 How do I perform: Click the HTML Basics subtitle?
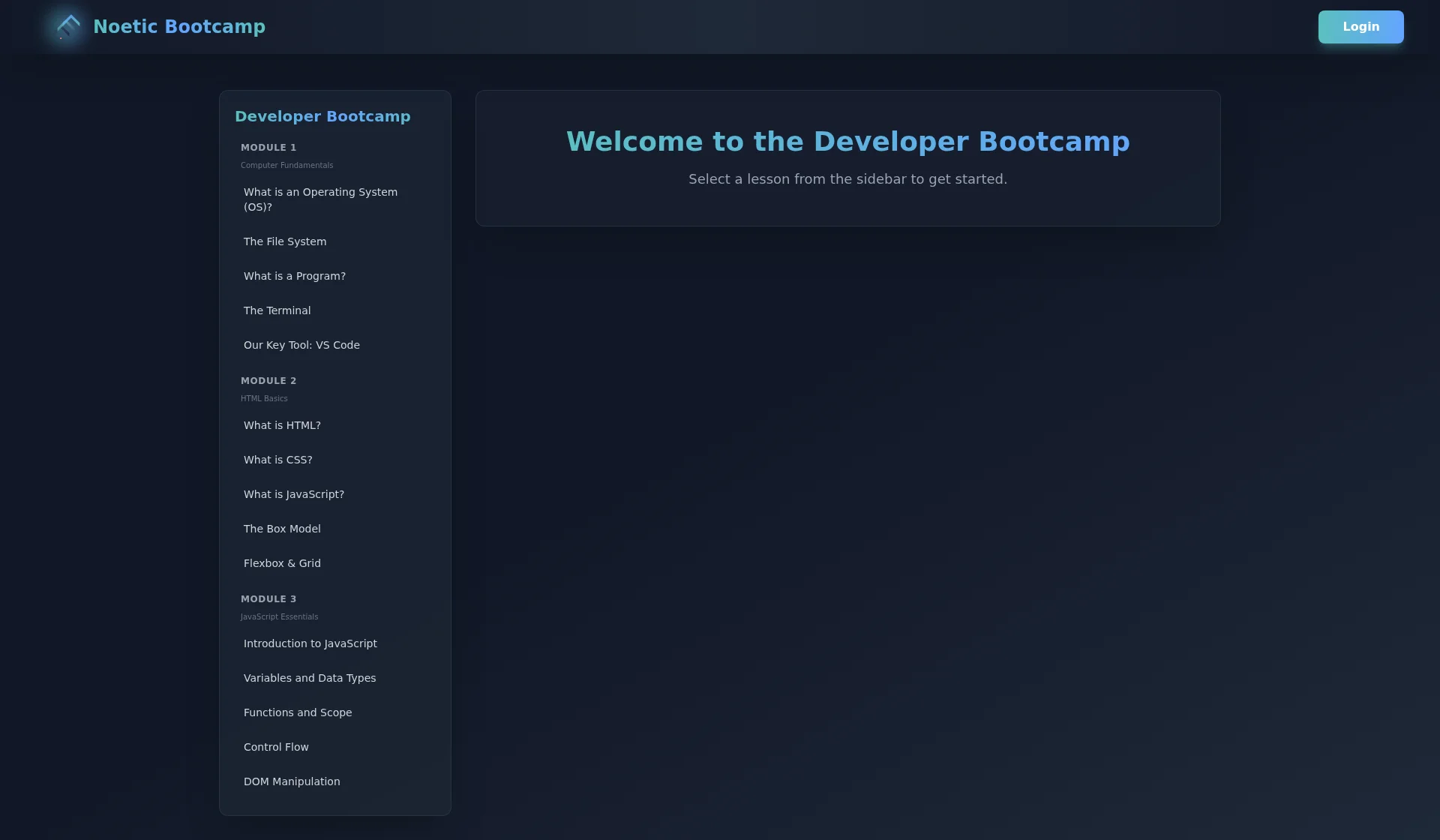click(x=264, y=399)
